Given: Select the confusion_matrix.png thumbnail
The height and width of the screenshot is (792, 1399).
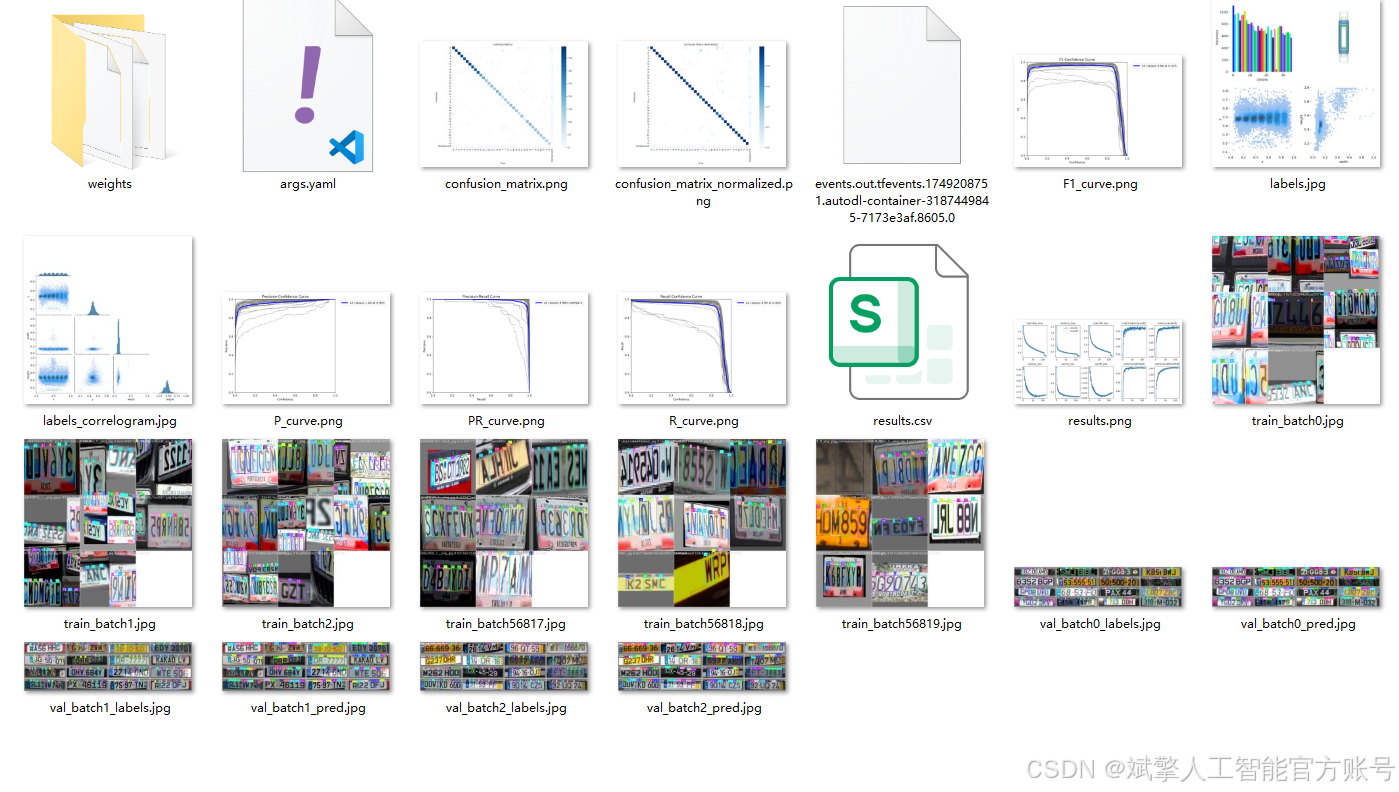Looking at the screenshot, I should pyautogui.click(x=504, y=104).
